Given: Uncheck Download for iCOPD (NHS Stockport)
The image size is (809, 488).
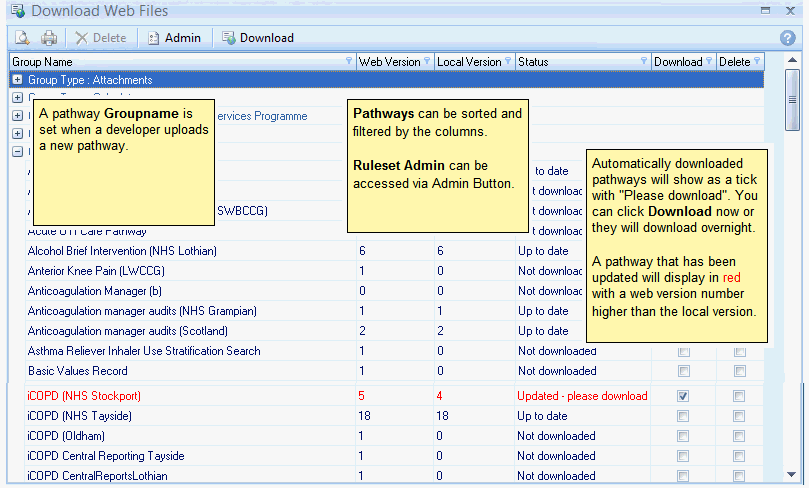Looking at the screenshot, I should click(683, 396).
